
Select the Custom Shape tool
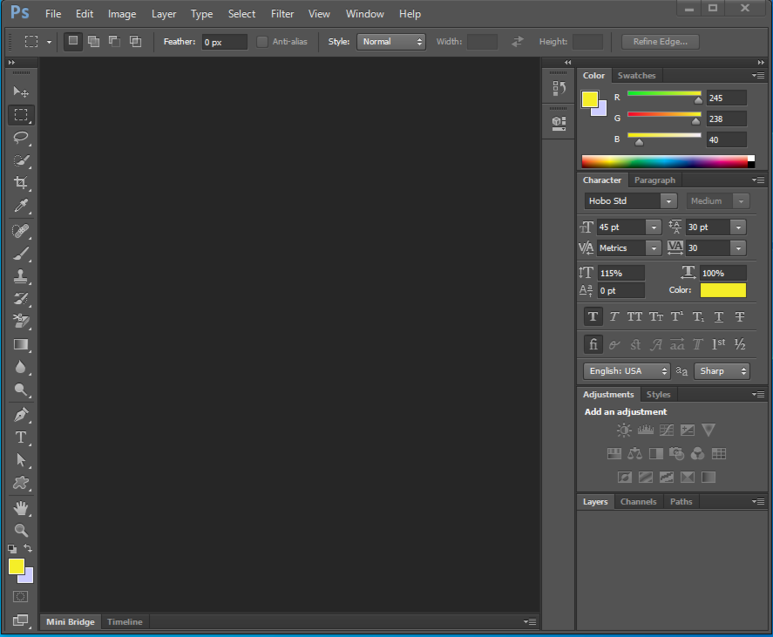click(21, 483)
